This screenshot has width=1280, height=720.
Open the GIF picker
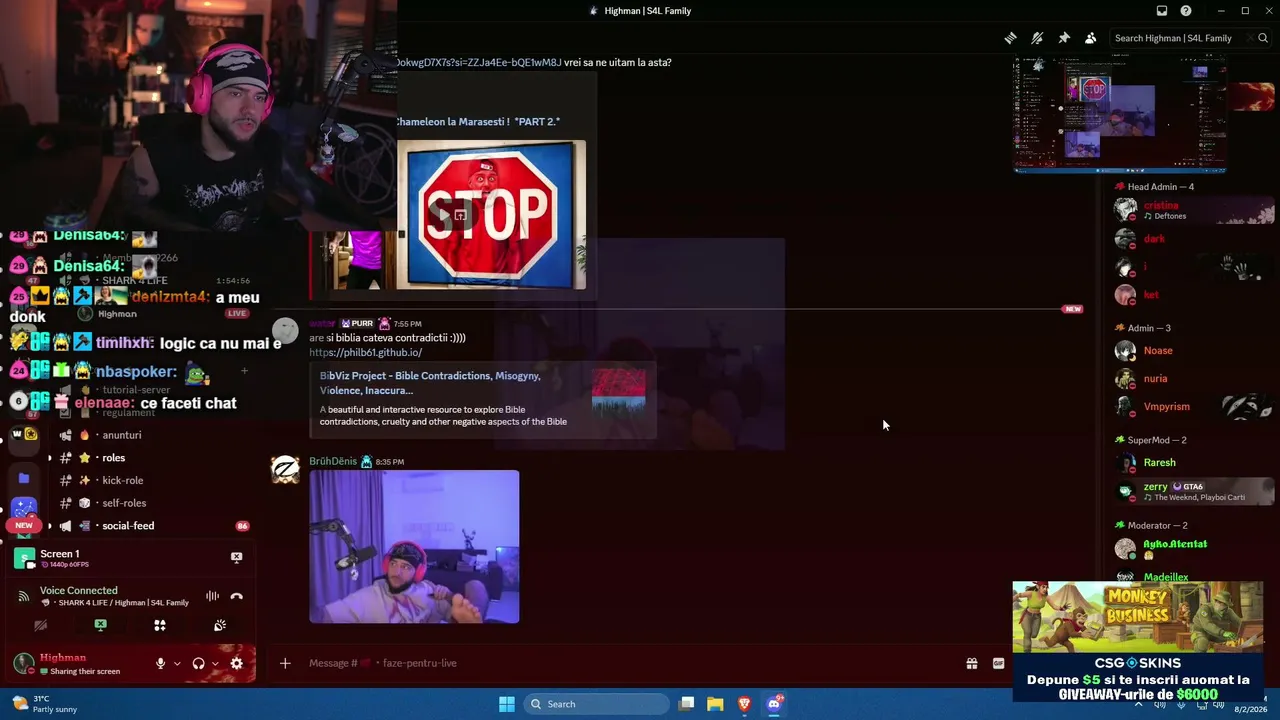point(998,663)
